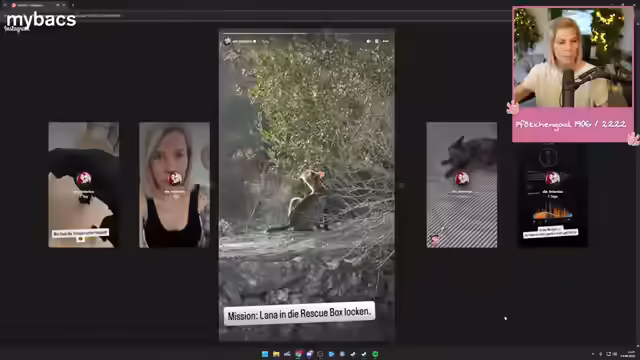Open the story thumbnail with the black cat on sofa
This screenshot has width=640, height=360.
click(x=84, y=184)
